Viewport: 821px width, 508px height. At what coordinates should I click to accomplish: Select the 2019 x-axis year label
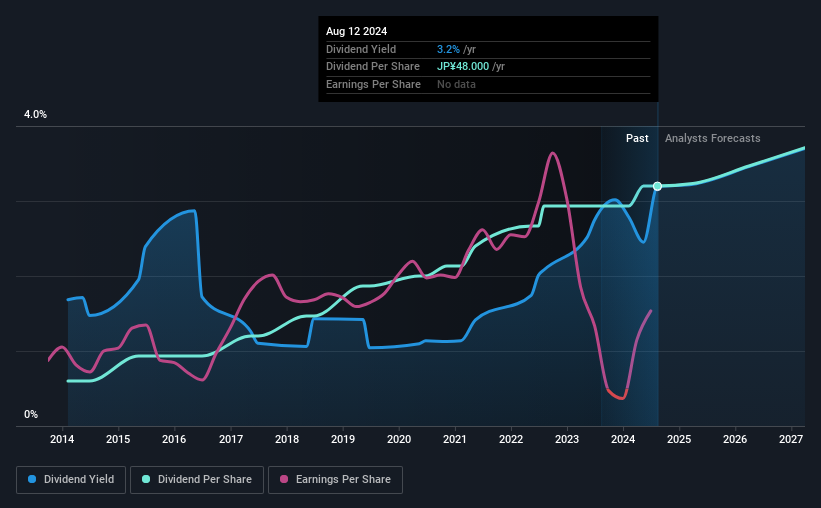(342, 439)
